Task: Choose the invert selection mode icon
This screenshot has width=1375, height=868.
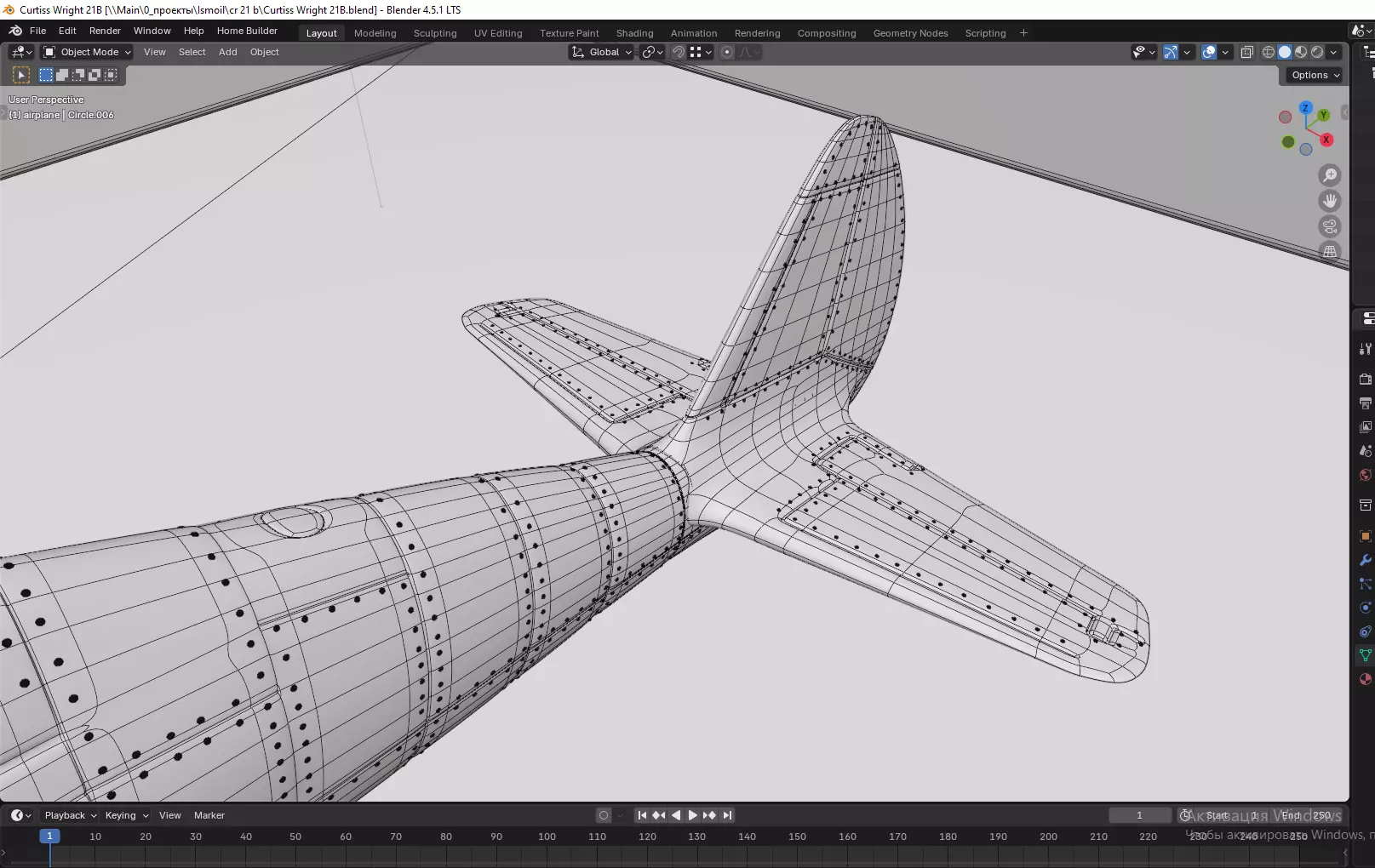Action: tap(95, 75)
